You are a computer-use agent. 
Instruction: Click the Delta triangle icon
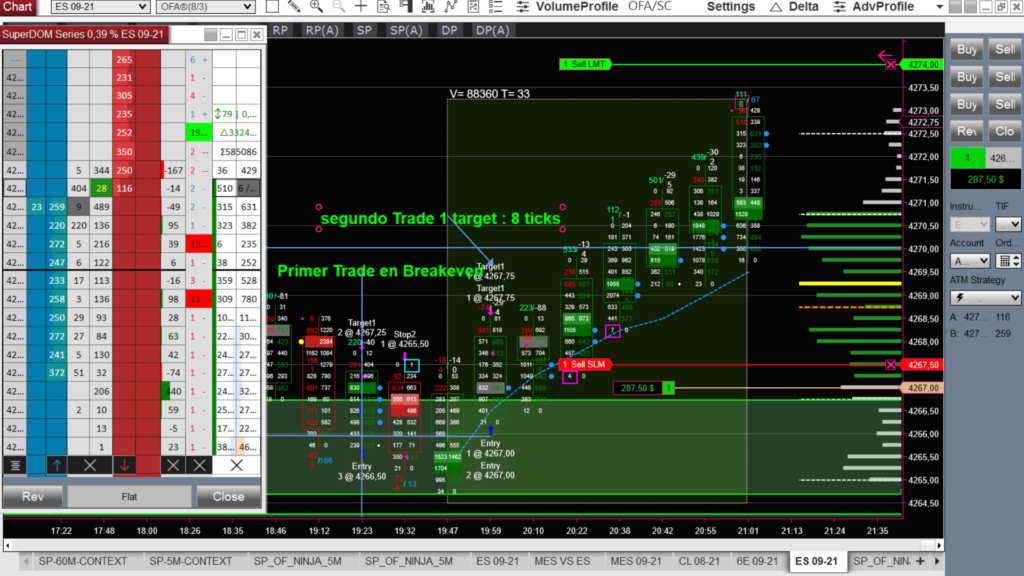[776, 7]
